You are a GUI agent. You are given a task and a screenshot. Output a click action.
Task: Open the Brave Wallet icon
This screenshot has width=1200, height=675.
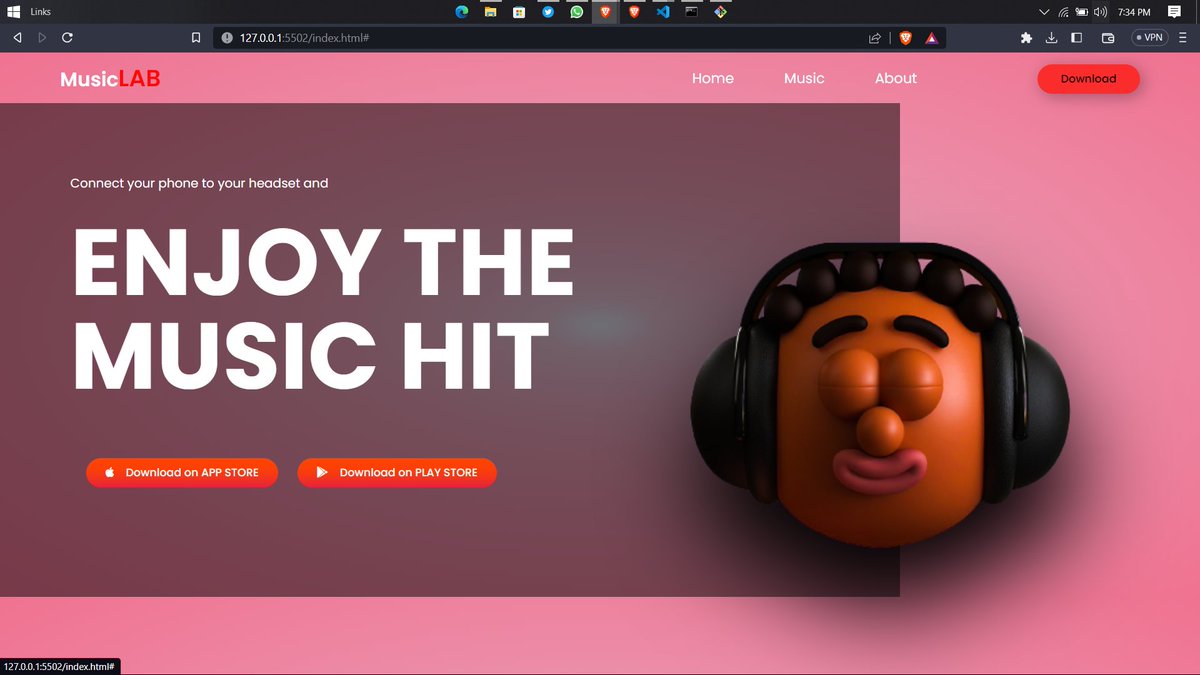(1106, 37)
